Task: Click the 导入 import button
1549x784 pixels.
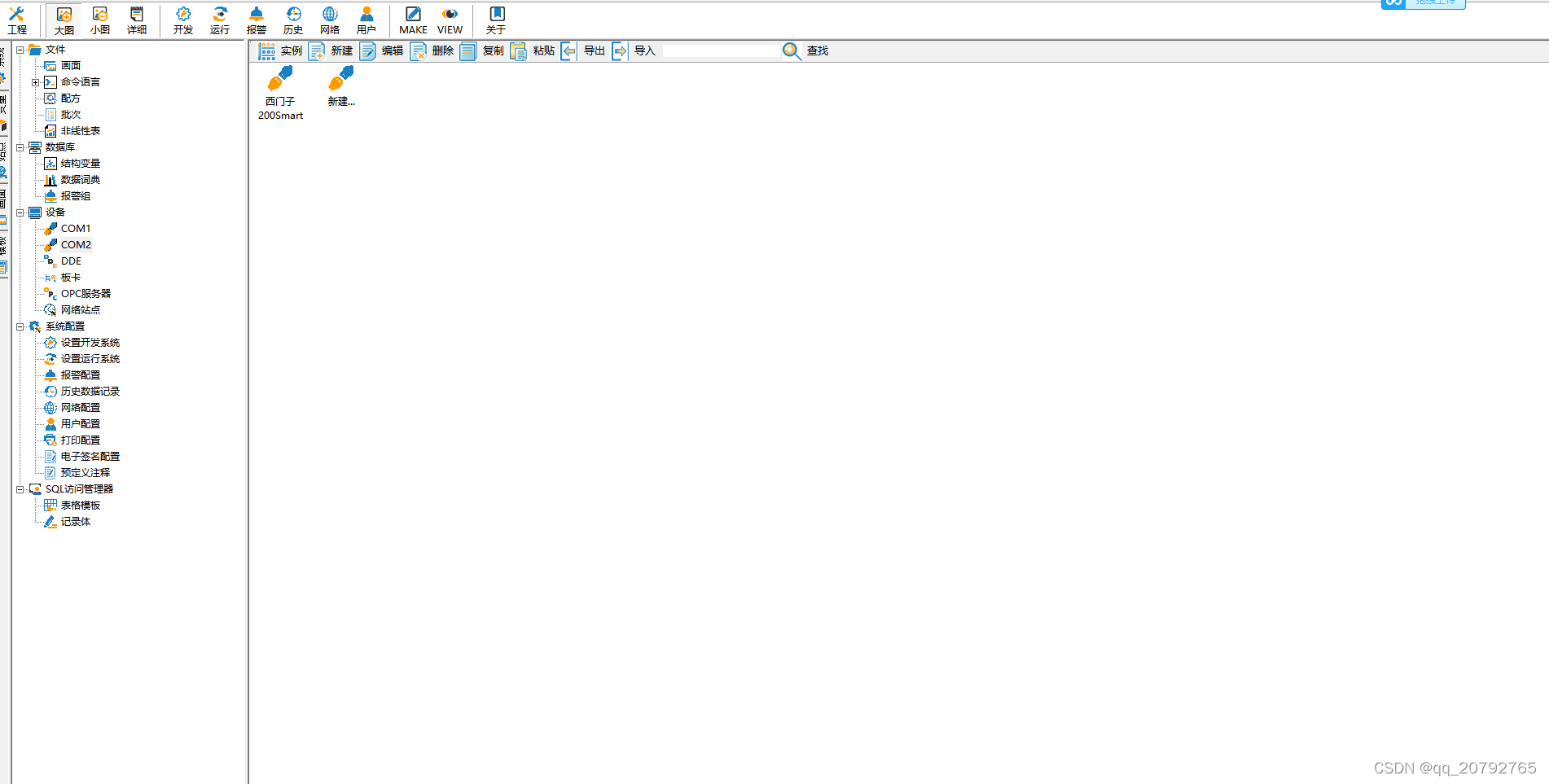Action: 634,51
